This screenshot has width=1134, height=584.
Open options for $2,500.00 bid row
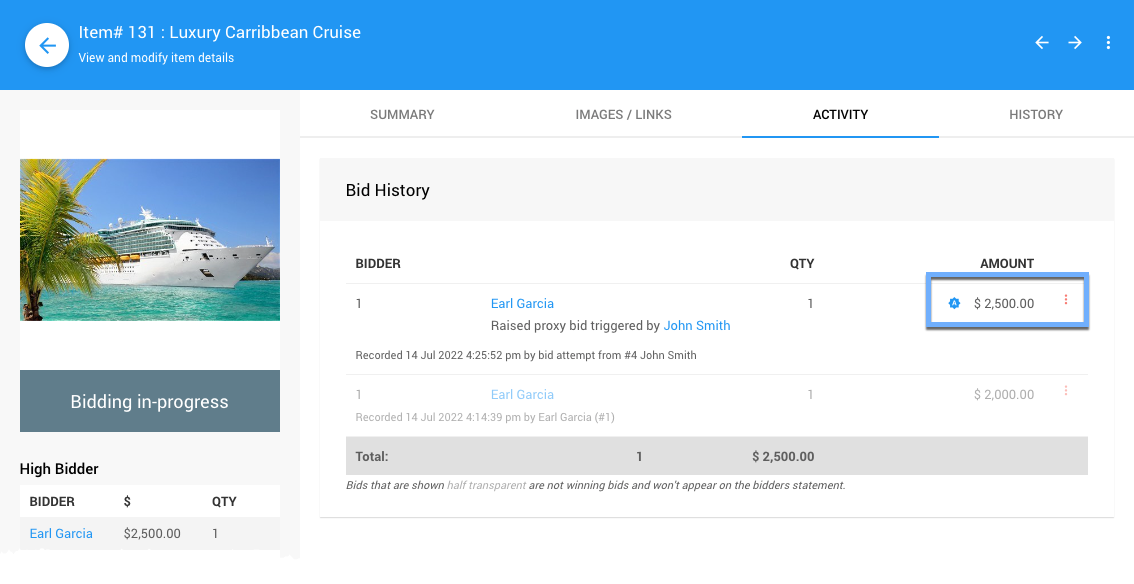pos(1066,300)
